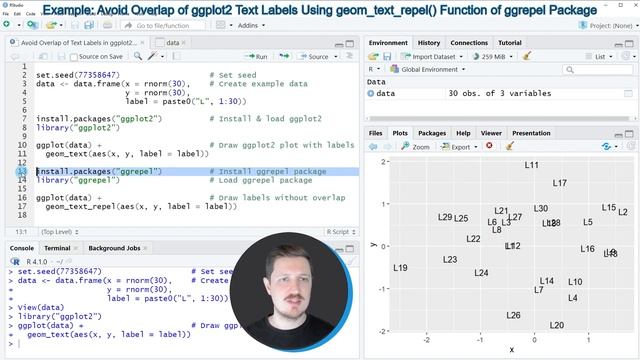Click the Zoom button in Plots pane

[415, 147]
